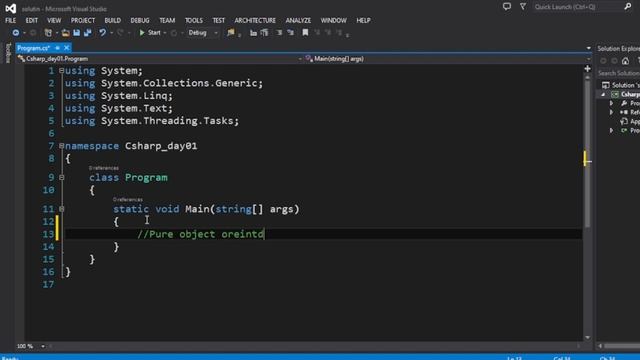Open the BUILD menu
This screenshot has height=360, width=640.
tap(113, 20)
